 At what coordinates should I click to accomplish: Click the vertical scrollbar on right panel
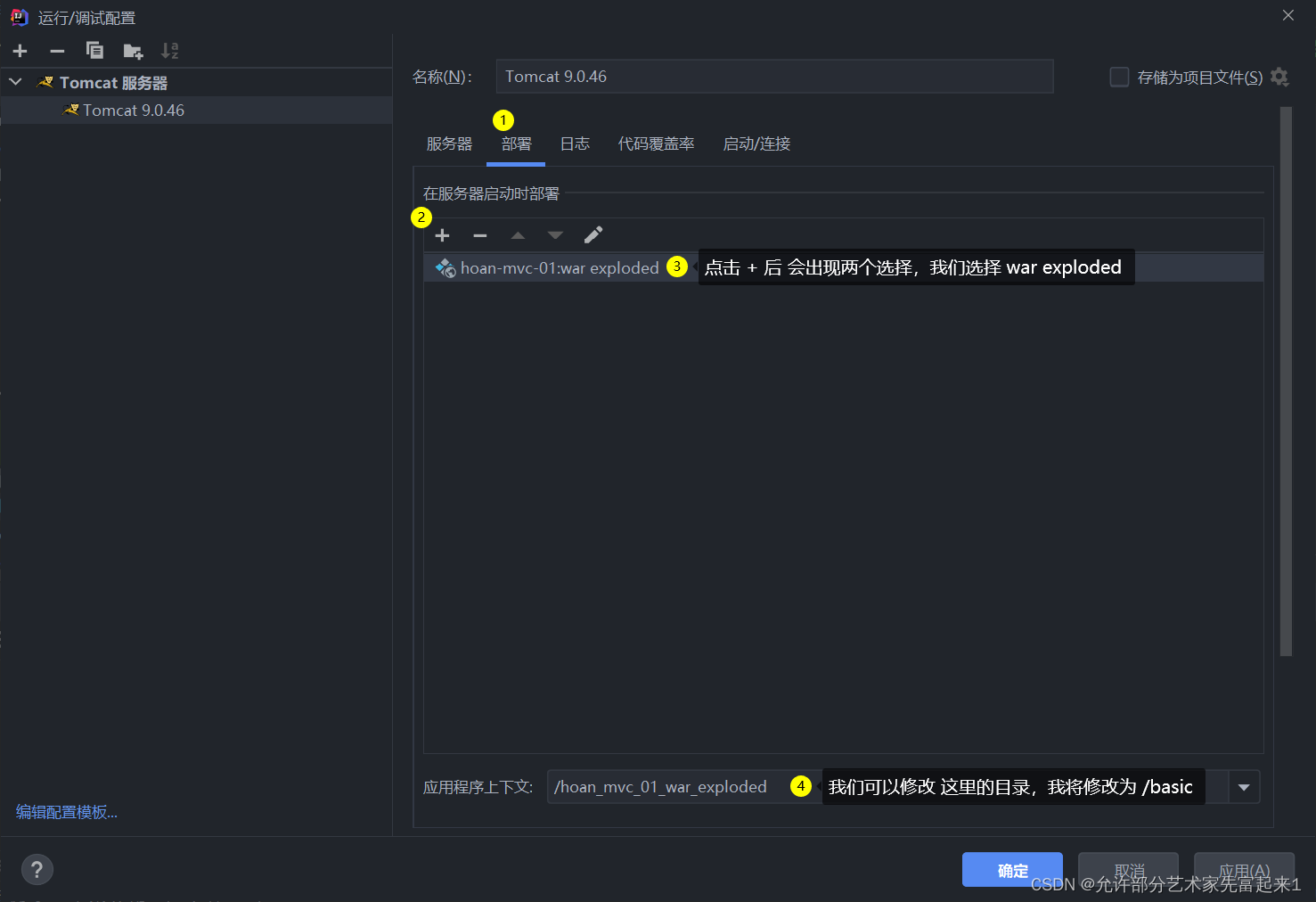point(1286,381)
